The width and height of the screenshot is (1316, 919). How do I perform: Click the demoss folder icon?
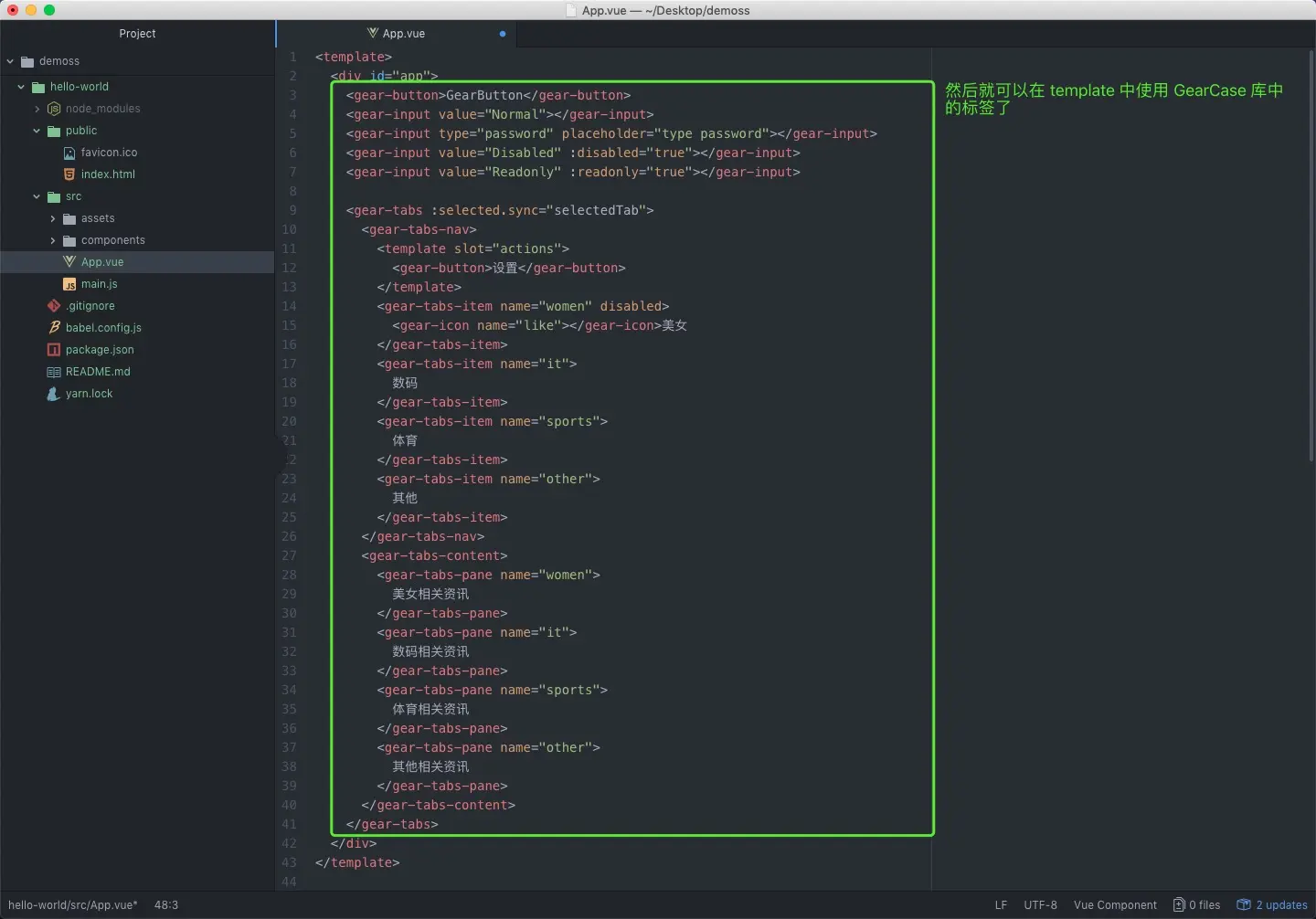(27, 61)
